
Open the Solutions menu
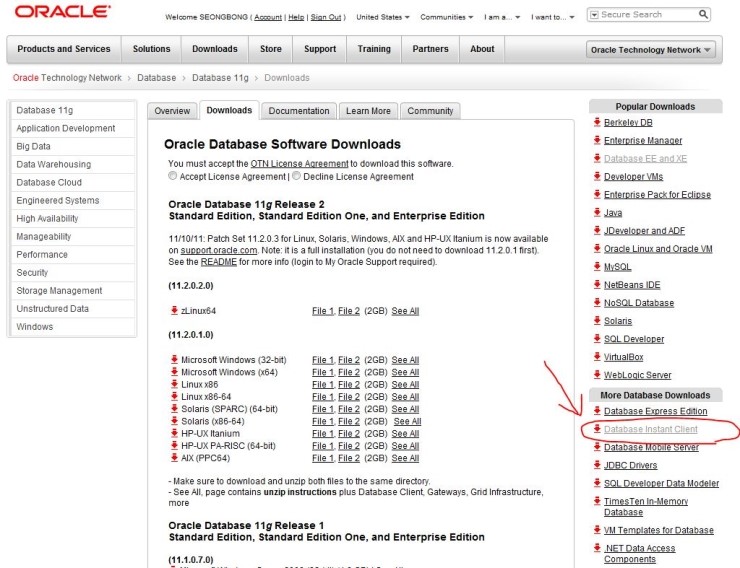coord(151,49)
